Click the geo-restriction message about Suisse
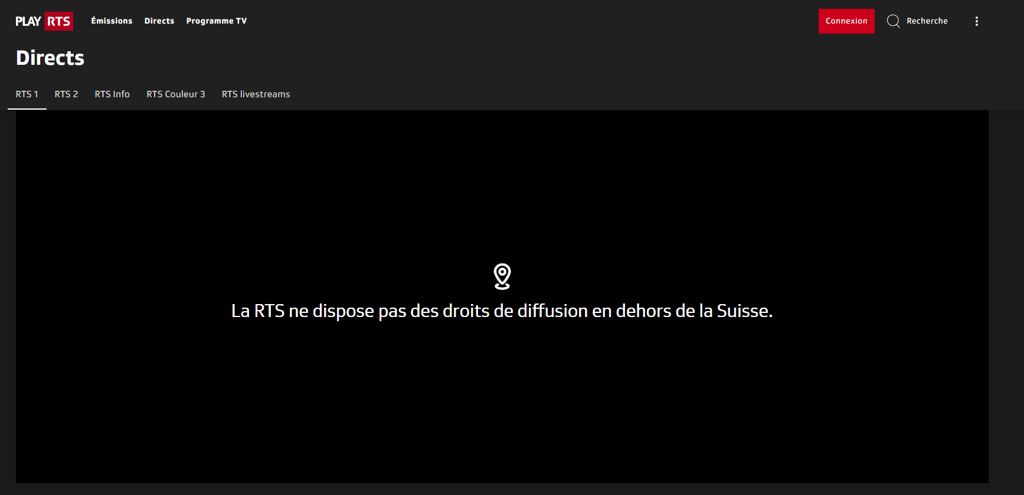 tap(502, 311)
